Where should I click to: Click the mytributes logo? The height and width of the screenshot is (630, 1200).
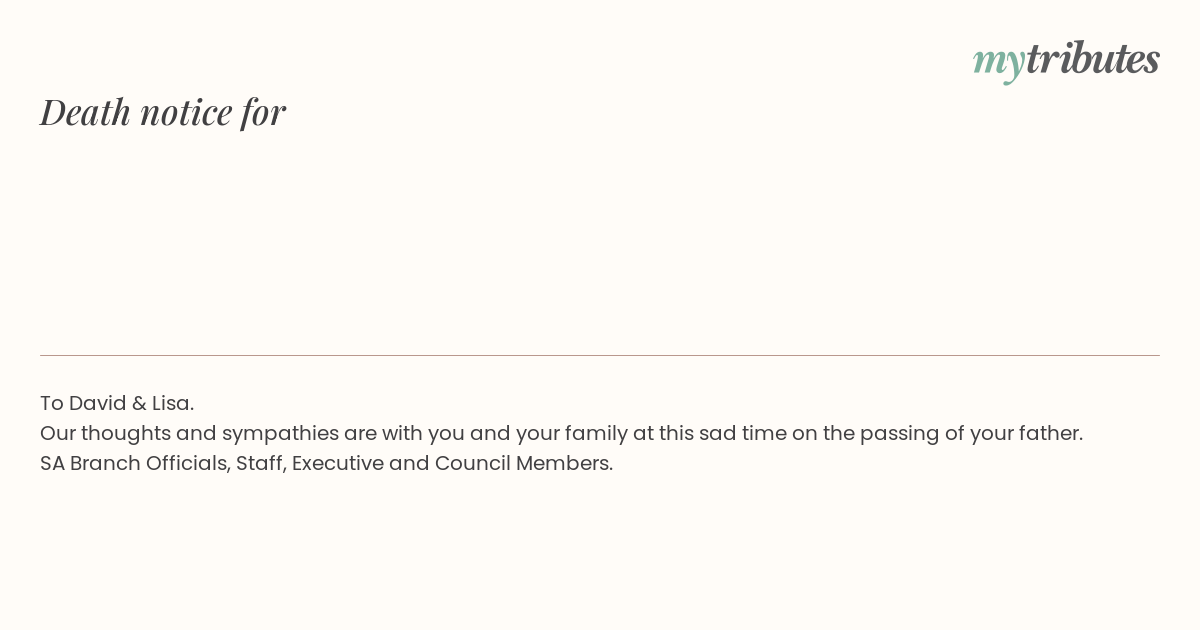coord(1066,59)
